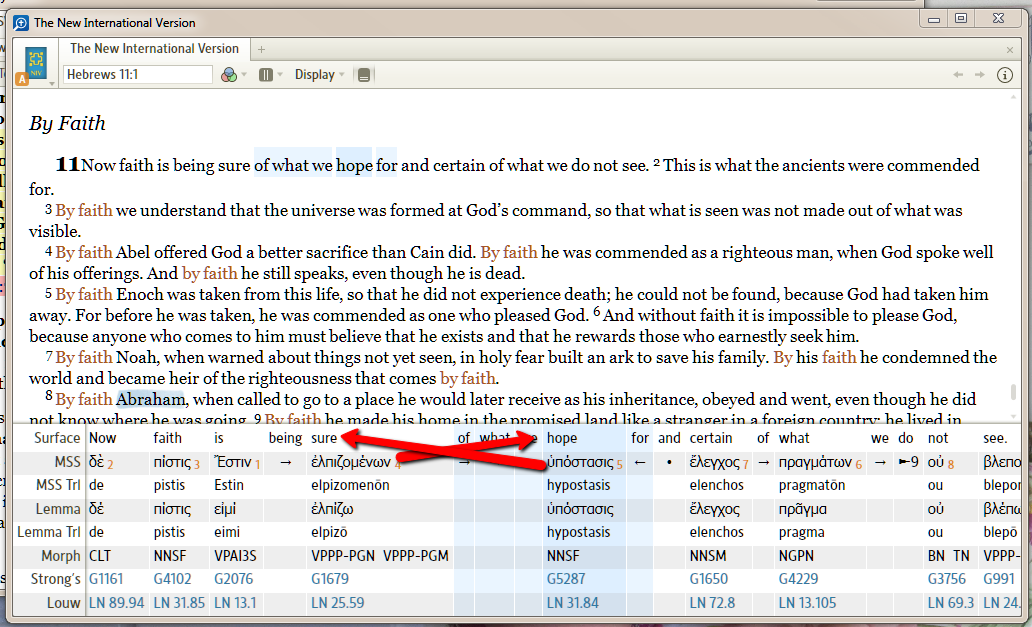Open Louw-Nida link LN 69.3
The image size is (1032, 627).
tap(950, 603)
